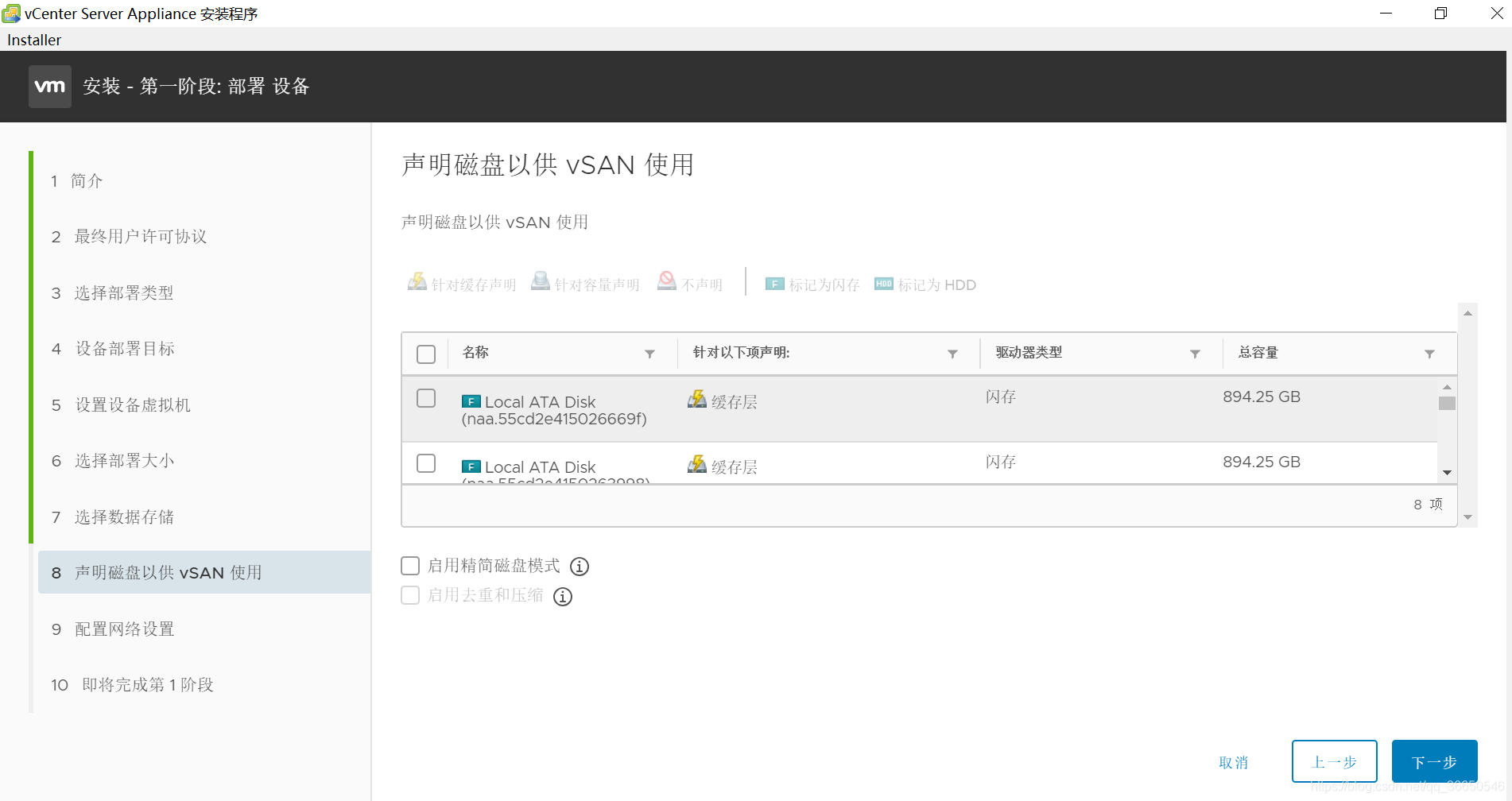Screen dimensions: 1512x801
Task: Click the disk table scrollbar down arrow
Action: click(x=1447, y=473)
